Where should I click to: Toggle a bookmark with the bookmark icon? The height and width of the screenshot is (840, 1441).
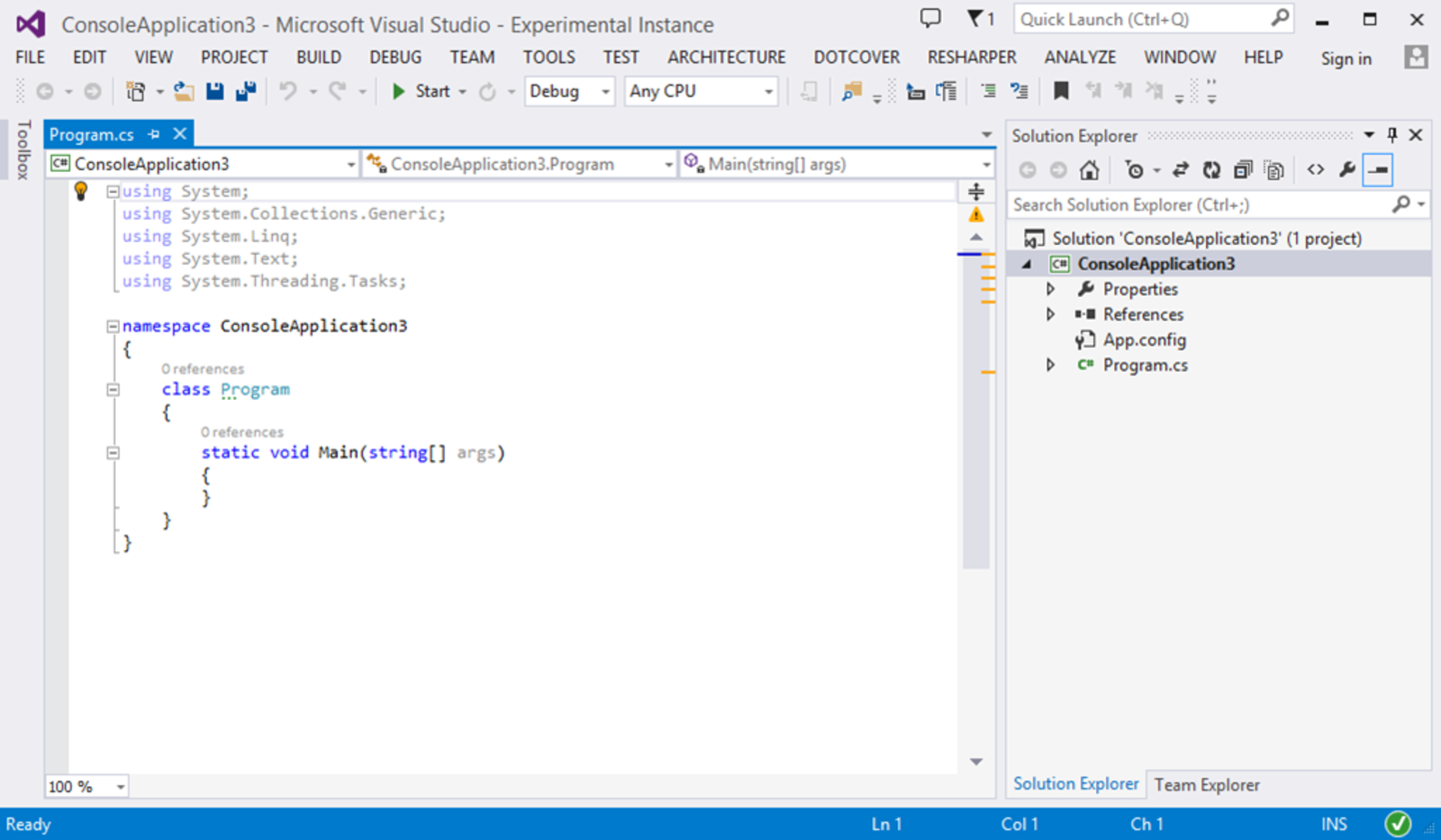click(1061, 91)
